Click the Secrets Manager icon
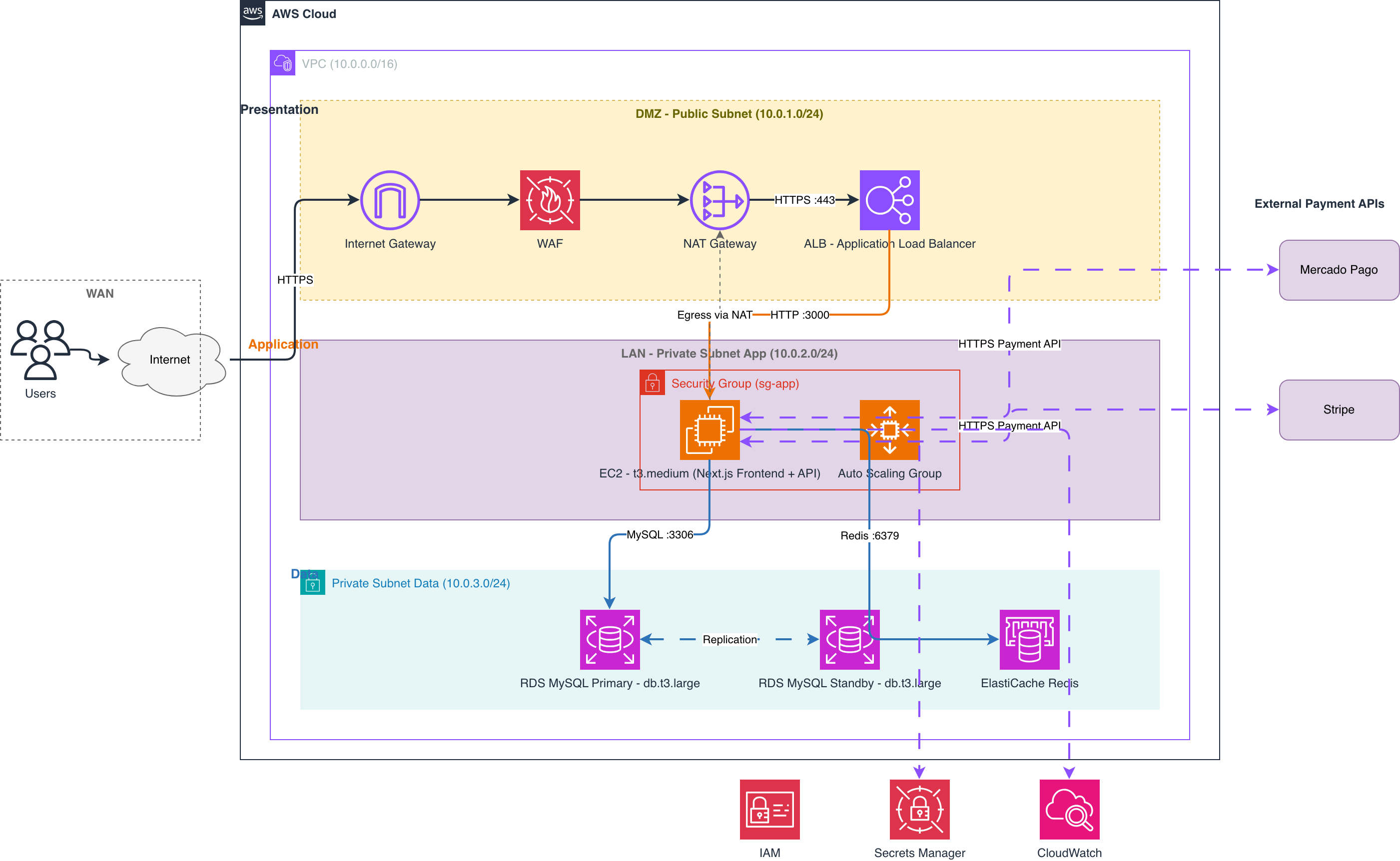 coord(920,809)
